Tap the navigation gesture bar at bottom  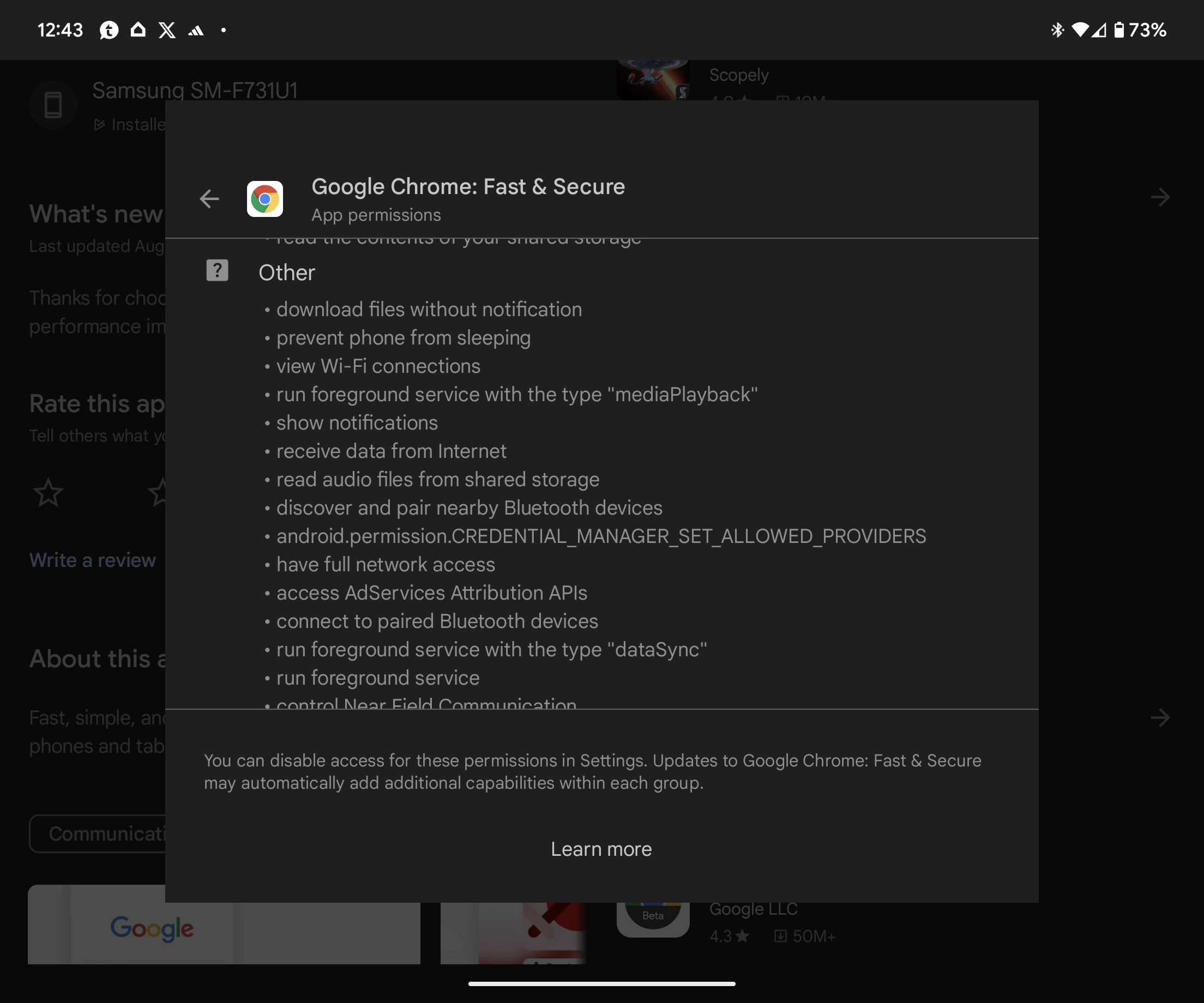601,983
